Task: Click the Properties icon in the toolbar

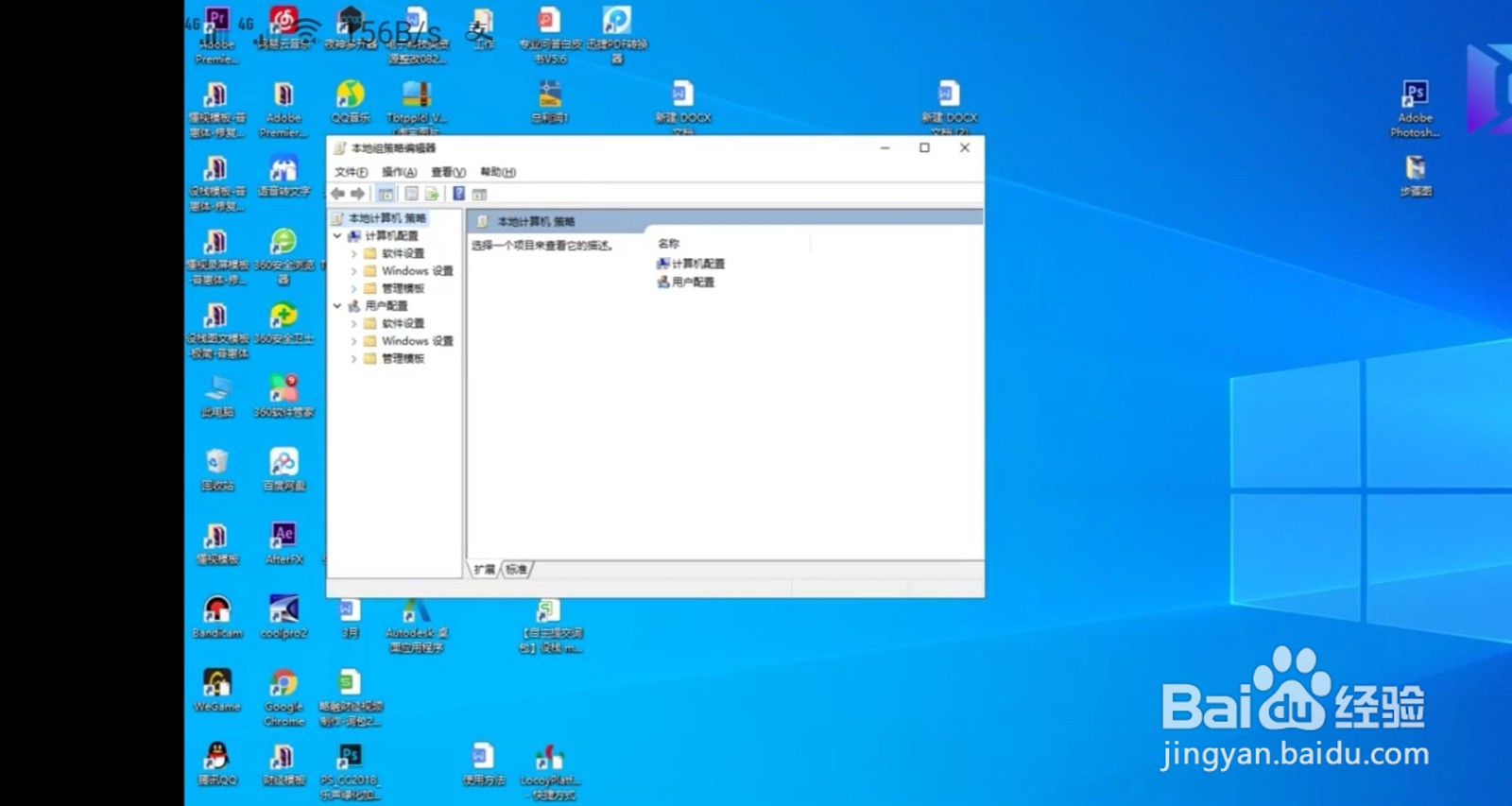Action: pos(411,194)
